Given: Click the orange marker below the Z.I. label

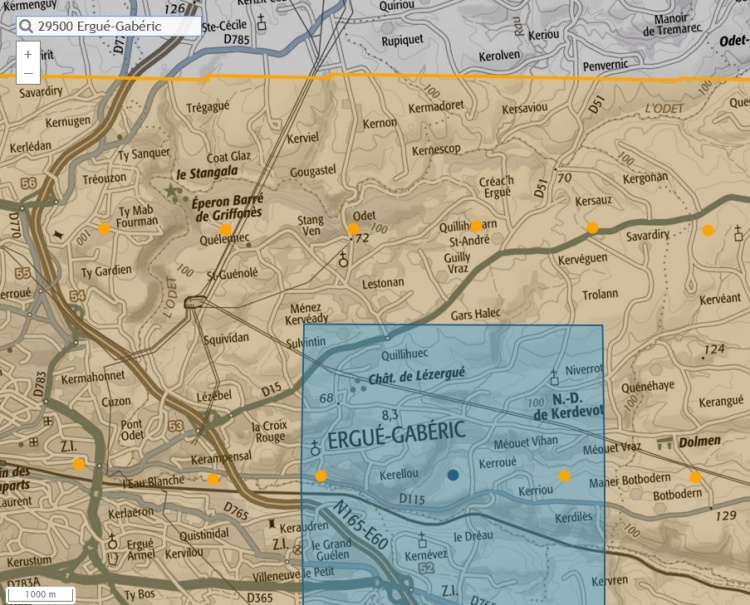Looking at the screenshot, I should pyautogui.click(x=78, y=463).
